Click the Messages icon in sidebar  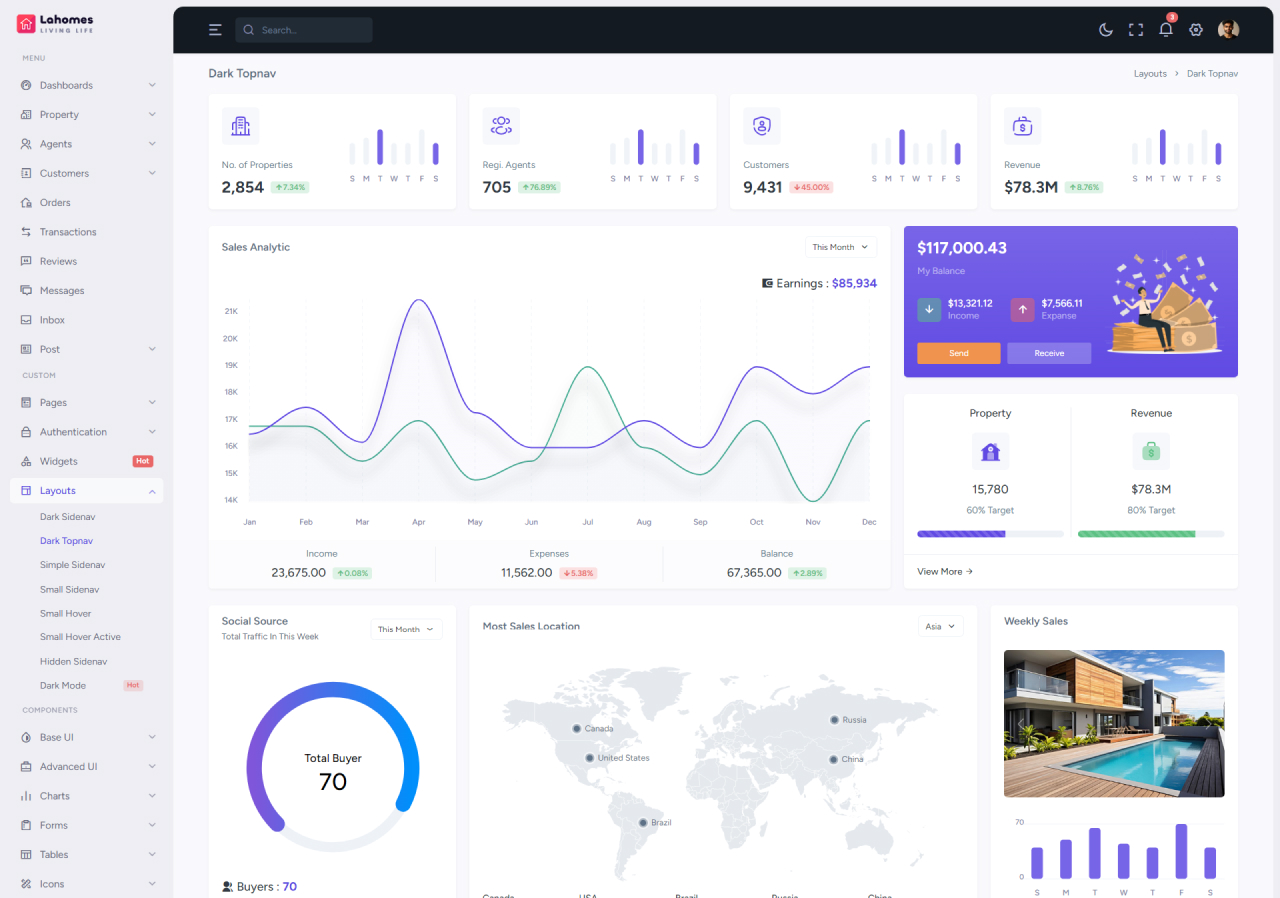coord(26,290)
